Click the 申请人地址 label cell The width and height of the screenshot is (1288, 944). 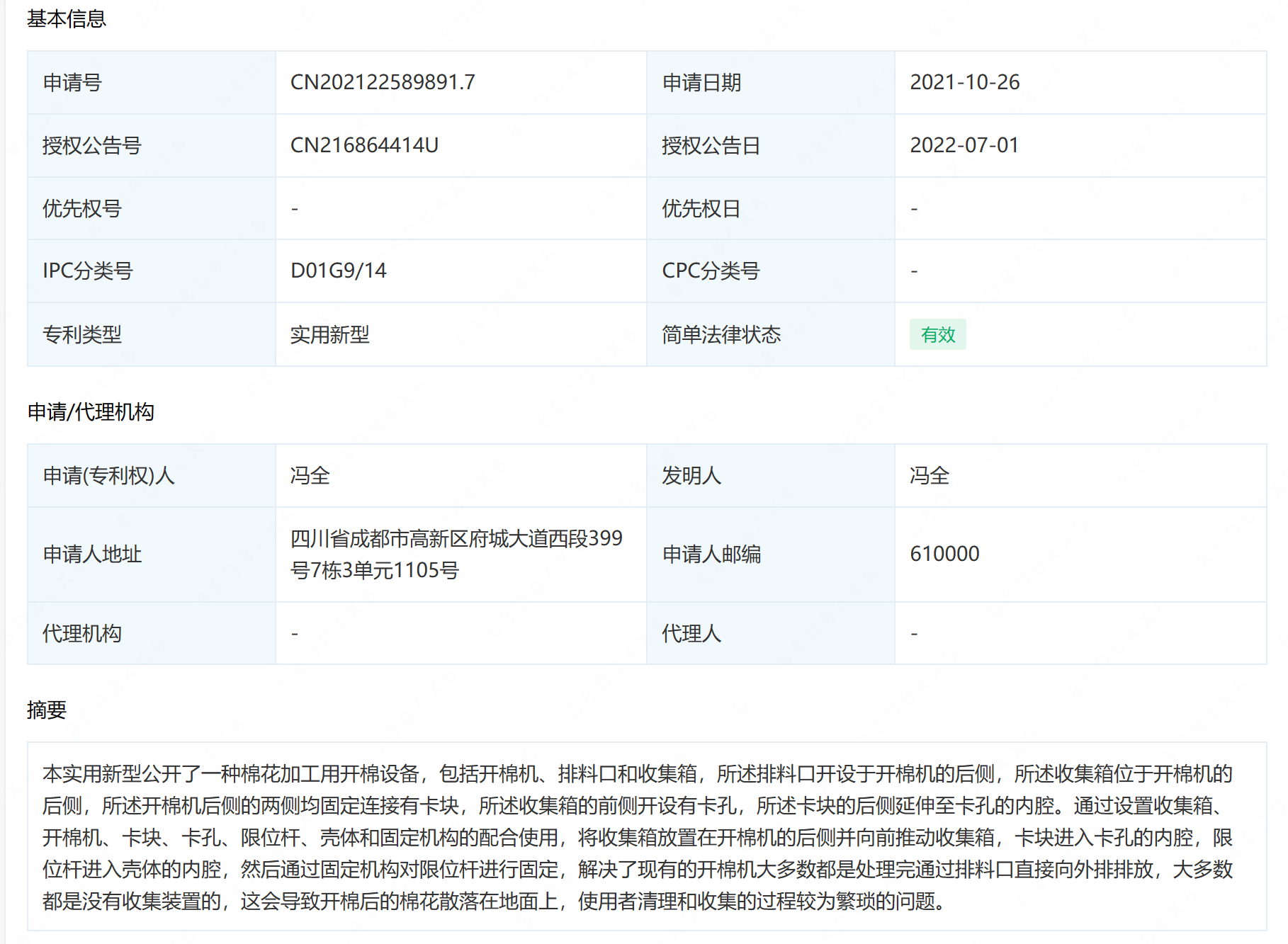(x=152, y=555)
